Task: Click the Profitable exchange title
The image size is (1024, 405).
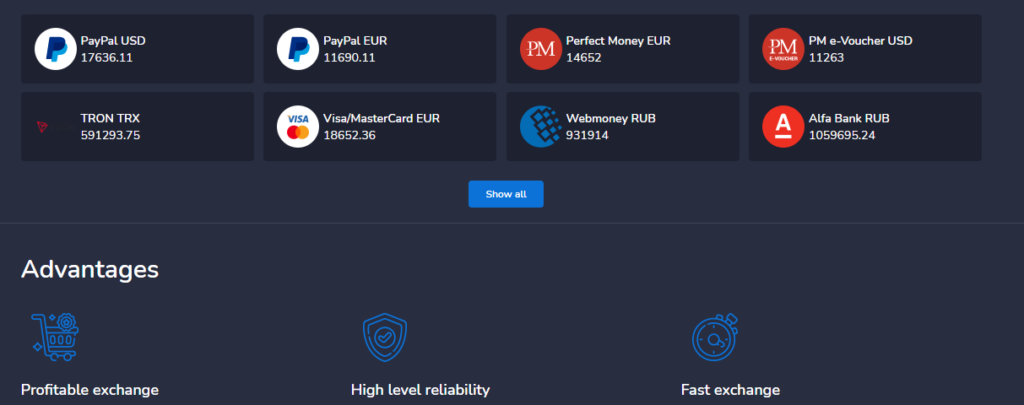Action: click(89, 390)
